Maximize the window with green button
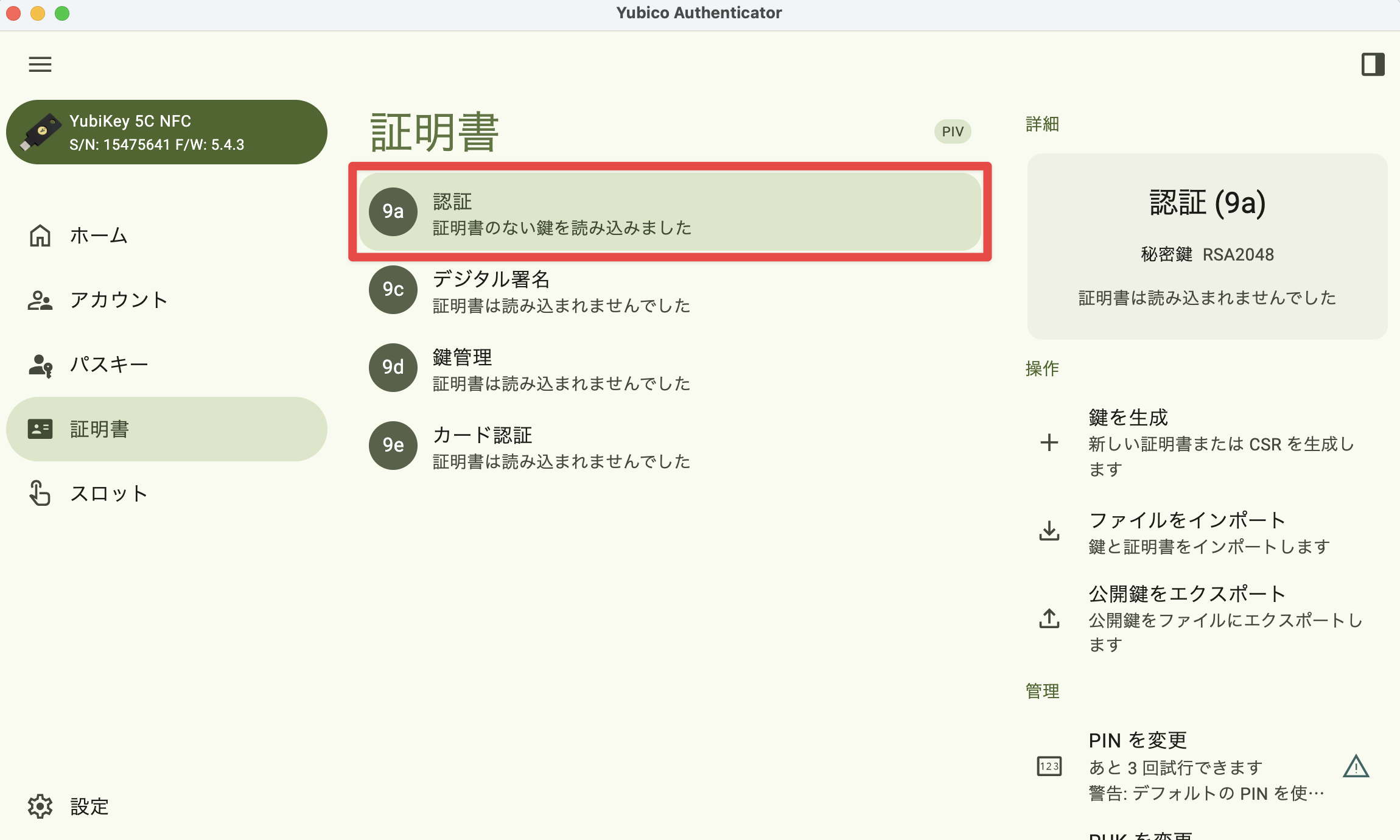1400x840 pixels. click(62, 13)
